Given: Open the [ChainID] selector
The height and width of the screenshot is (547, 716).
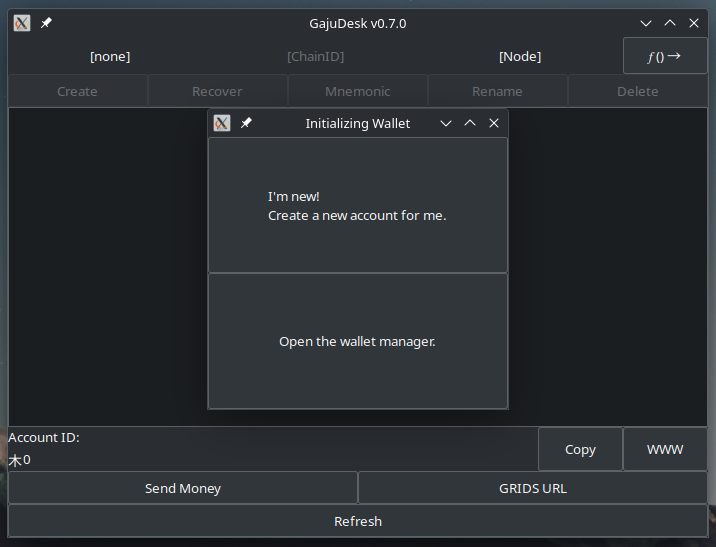Looking at the screenshot, I should [315, 57].
